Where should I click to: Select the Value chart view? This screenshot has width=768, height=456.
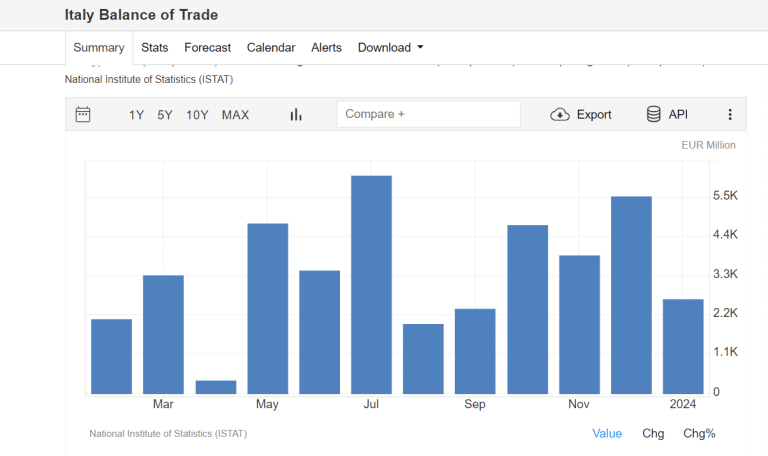pyautogui.click(x=607, y=433)
